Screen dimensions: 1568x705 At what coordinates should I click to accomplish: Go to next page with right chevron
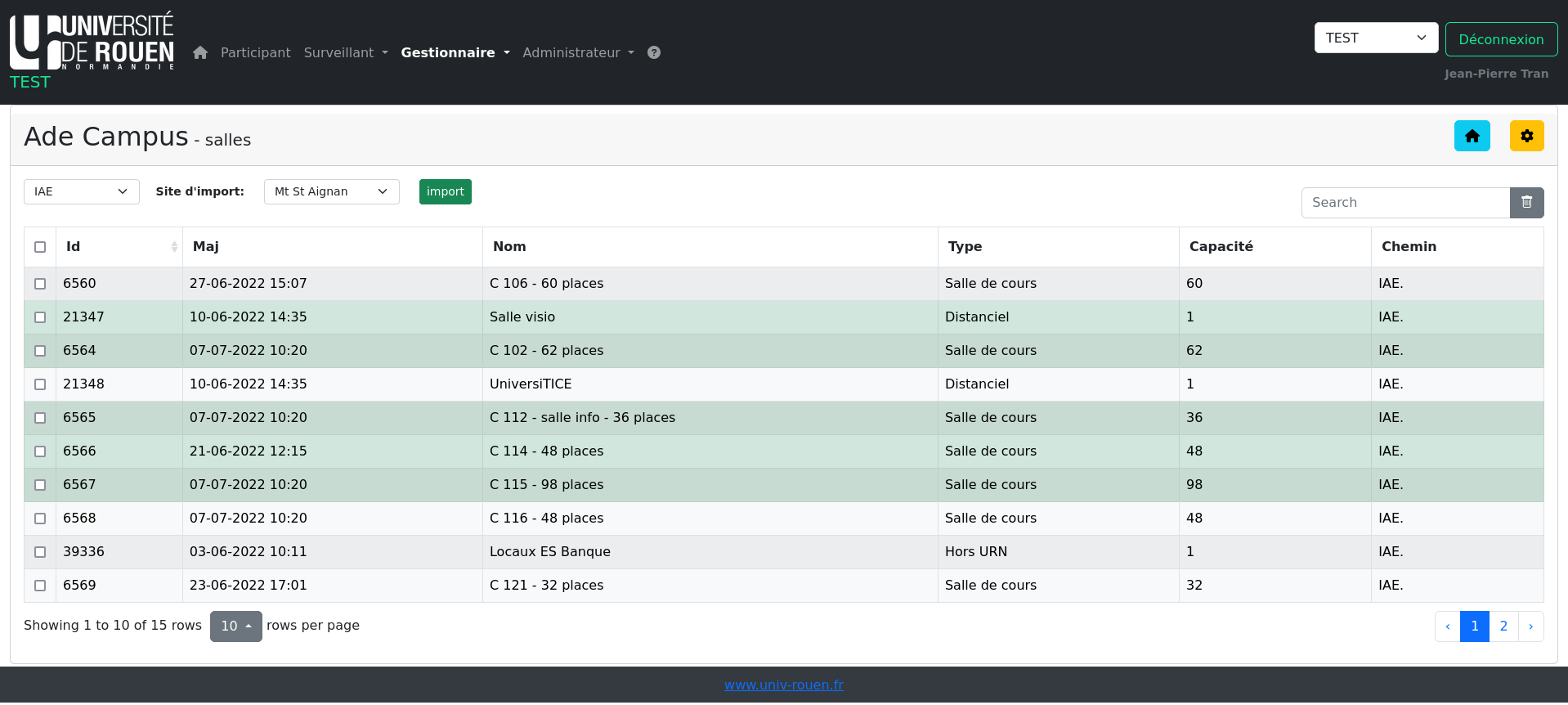pyautogui.click(x=1530, y=626)
